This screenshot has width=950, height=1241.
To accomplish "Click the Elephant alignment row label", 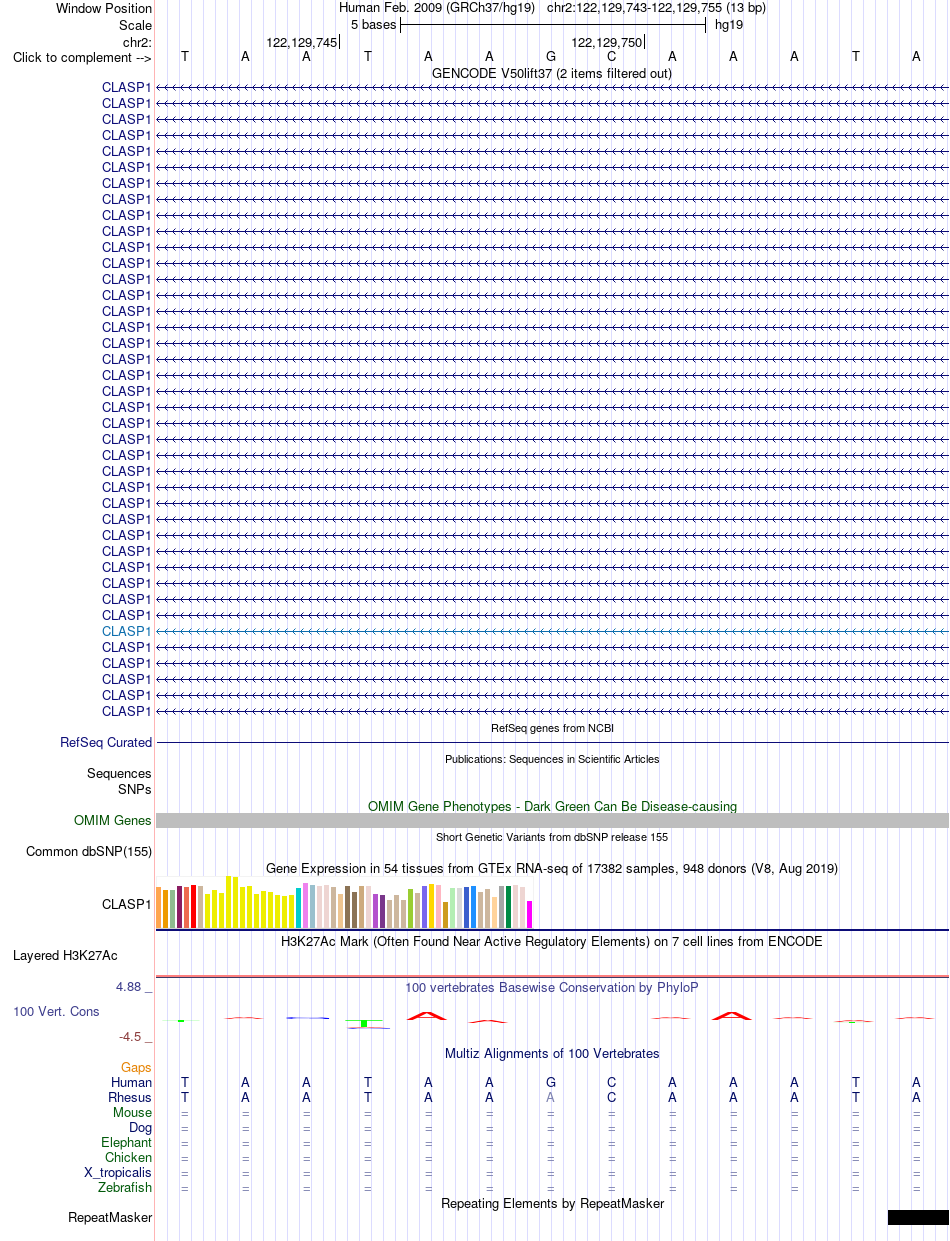I will pos(127,1142).
